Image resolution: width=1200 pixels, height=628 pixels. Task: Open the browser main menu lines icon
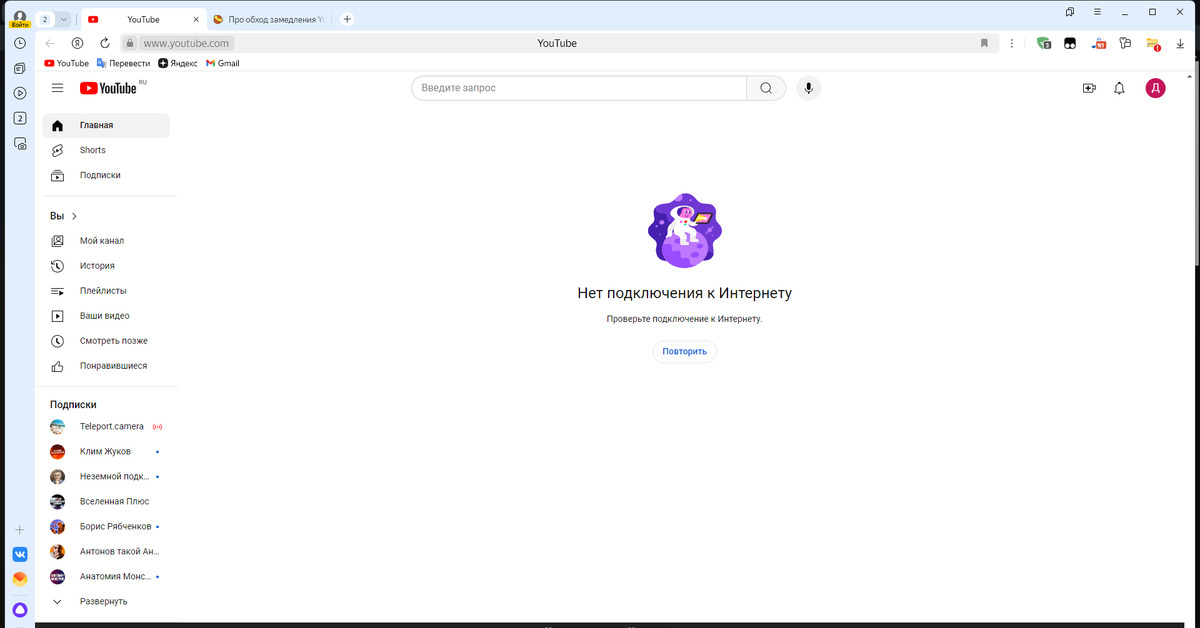click(x=1098, y=12)
